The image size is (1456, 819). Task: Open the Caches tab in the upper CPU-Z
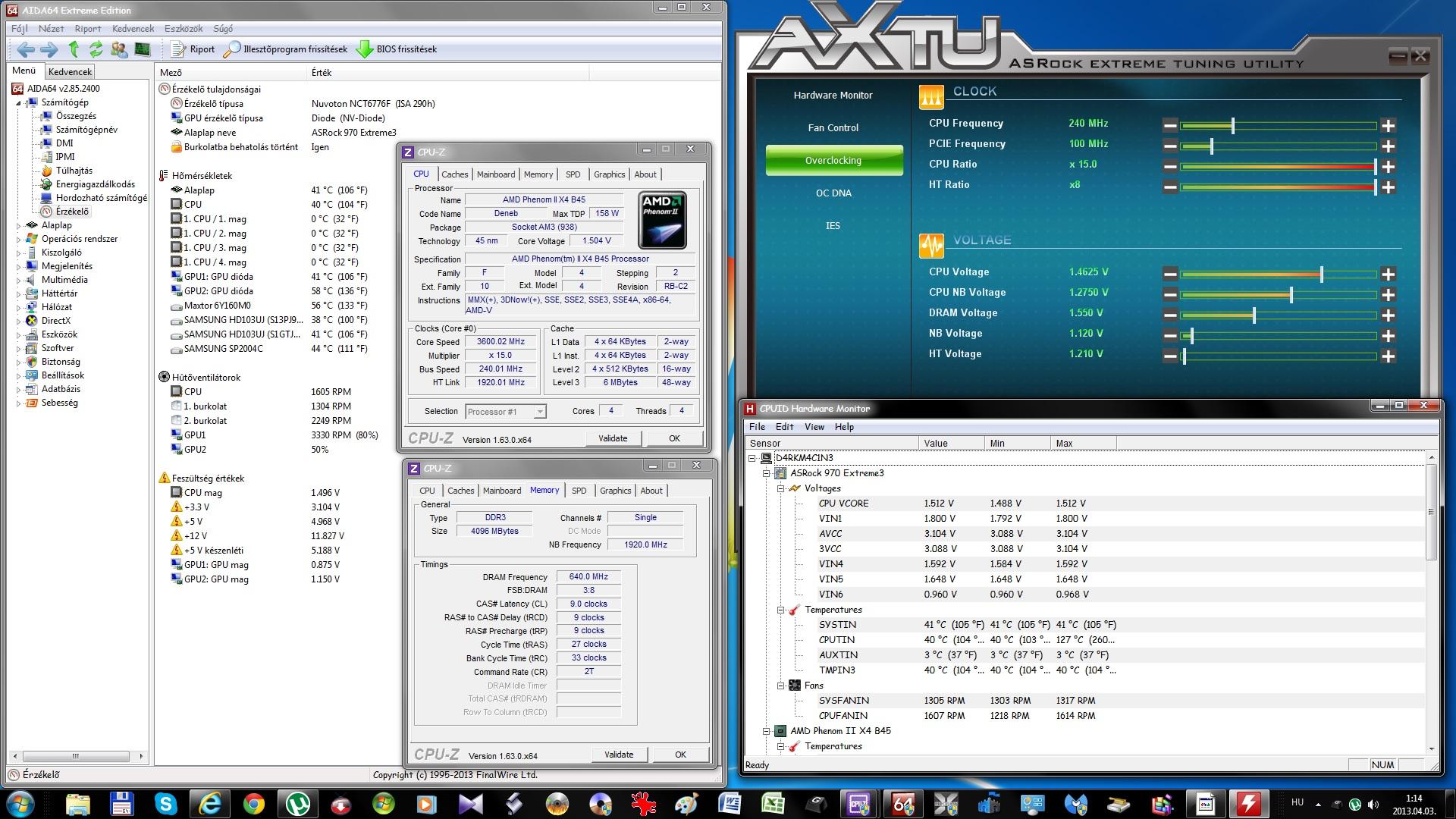click(x=455, y=174)
